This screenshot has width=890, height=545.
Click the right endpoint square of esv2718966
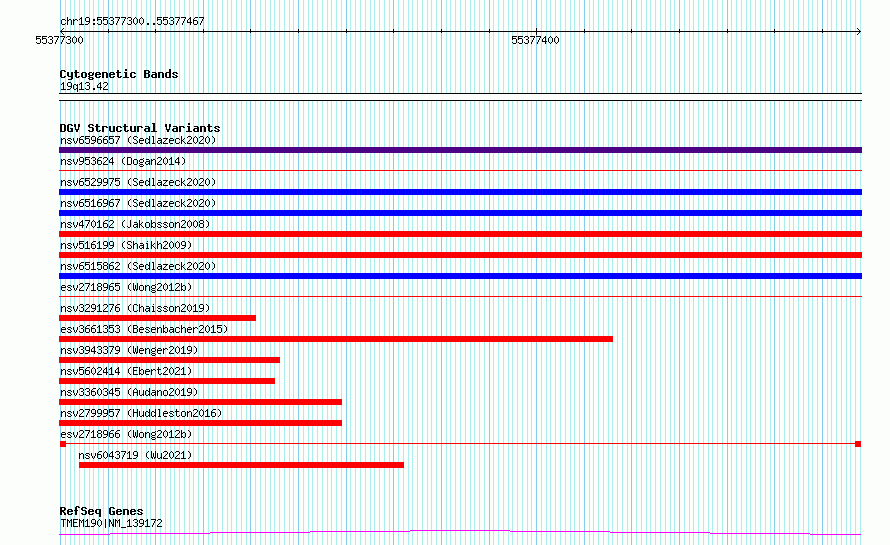858,444
